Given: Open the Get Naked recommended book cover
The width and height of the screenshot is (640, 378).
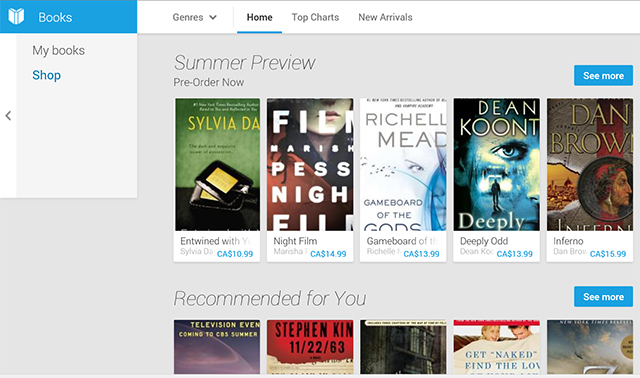Looking at the screenshot, I should pyautogui.click(x=497, y=347).
